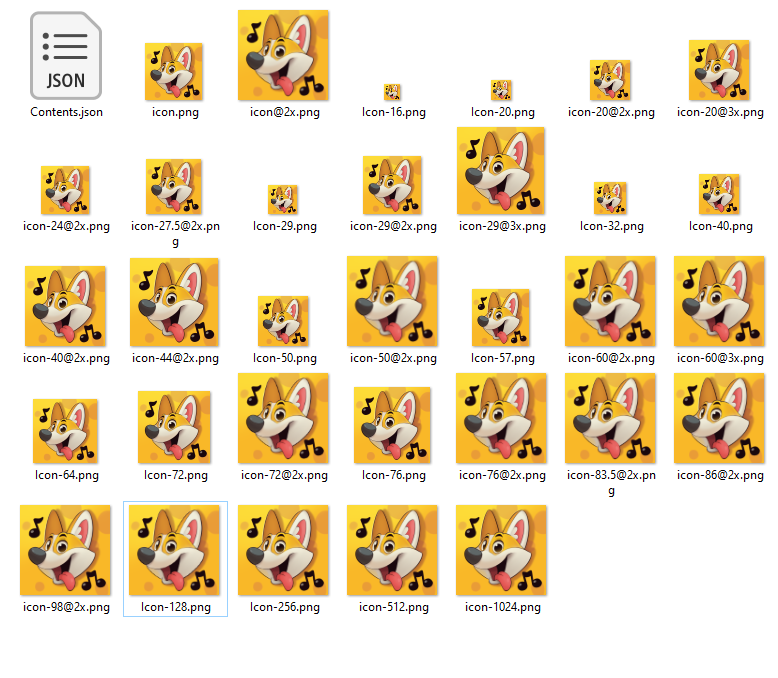Select icon-1024.png thumbnail

point(501,550)
